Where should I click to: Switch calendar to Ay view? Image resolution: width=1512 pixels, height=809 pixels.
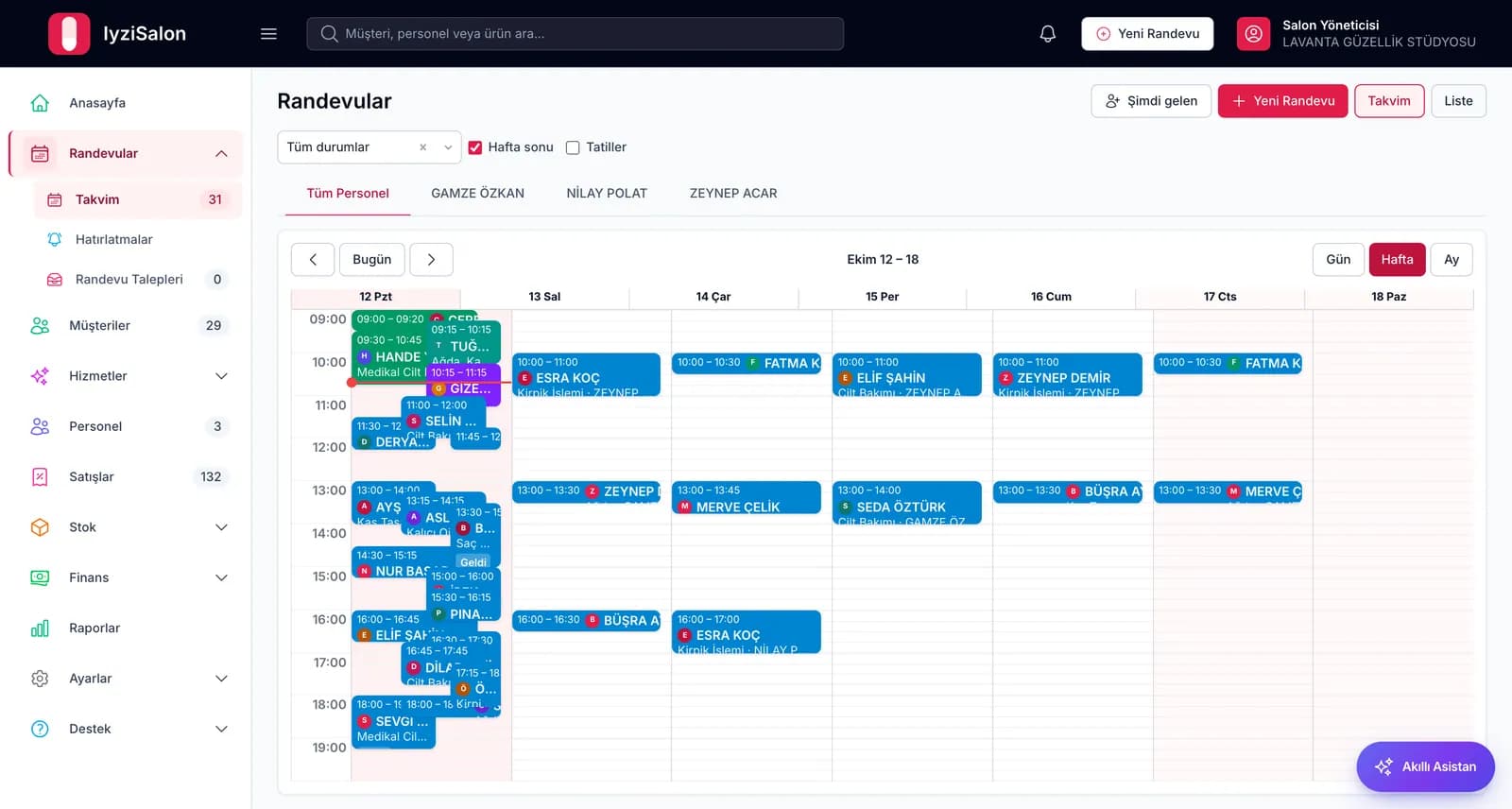tap(1452, 260)
